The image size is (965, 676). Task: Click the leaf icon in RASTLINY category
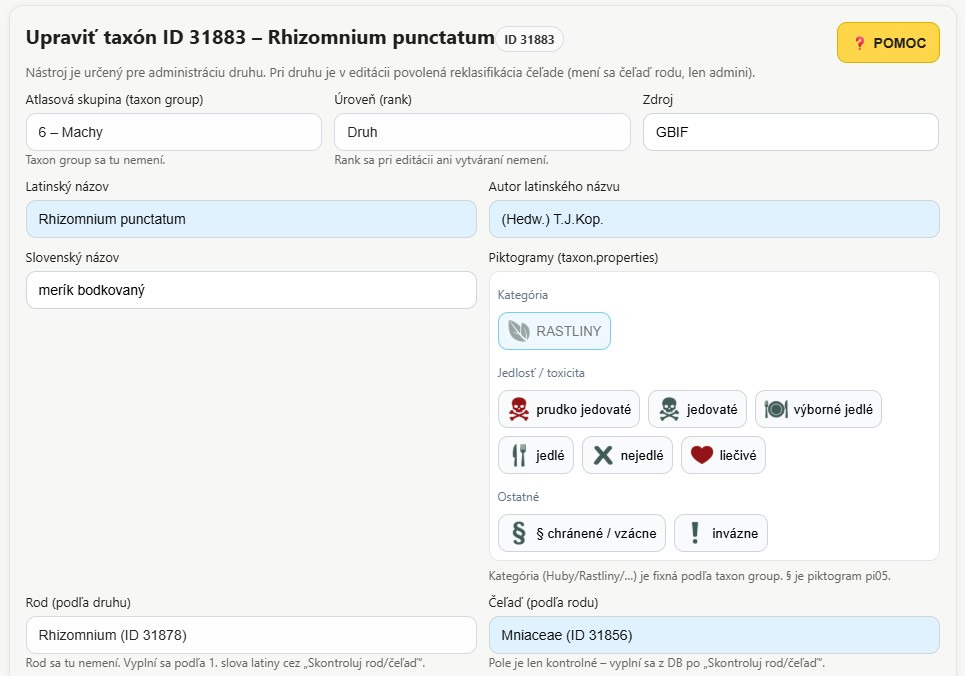(518, 331)
